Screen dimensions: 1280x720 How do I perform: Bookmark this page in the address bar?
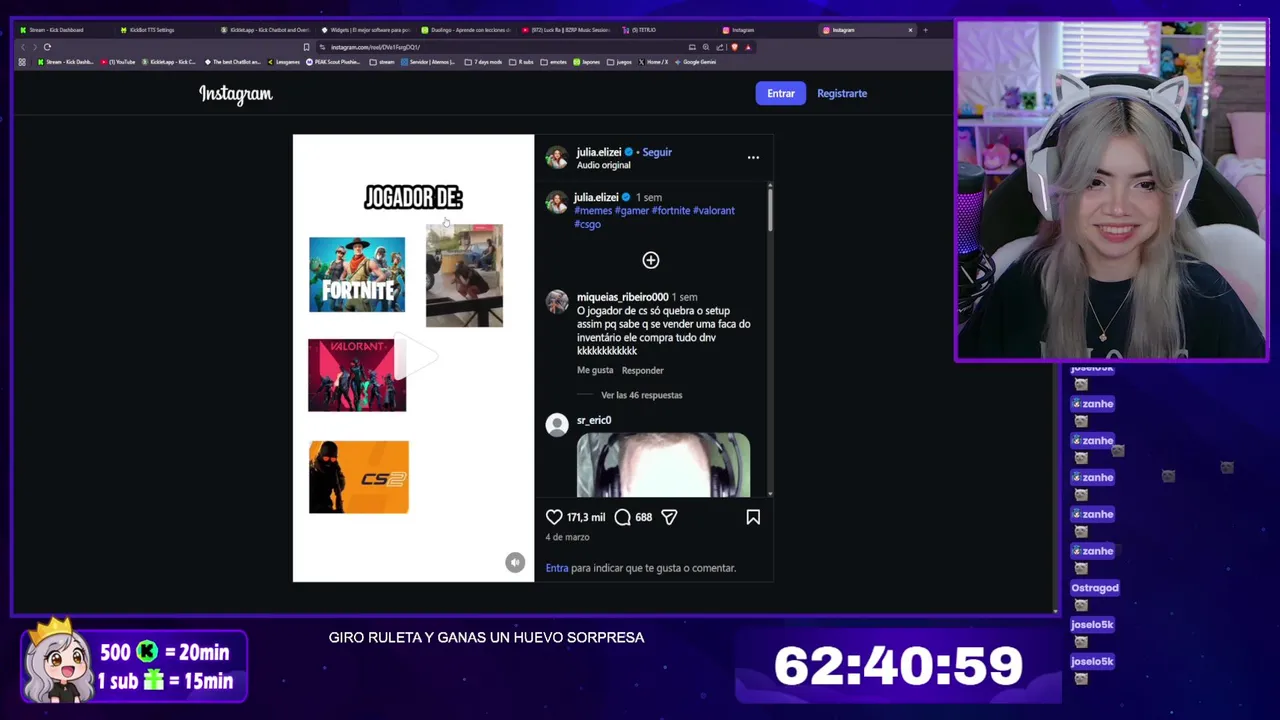[306, 47]
